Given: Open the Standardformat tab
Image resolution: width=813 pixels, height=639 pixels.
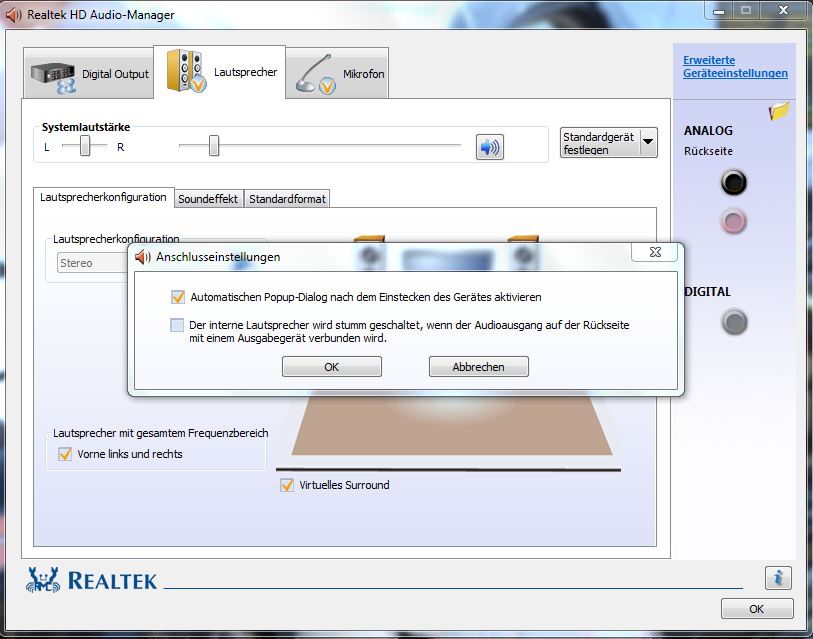Looking at the screenshot, I should pos(287,199).
